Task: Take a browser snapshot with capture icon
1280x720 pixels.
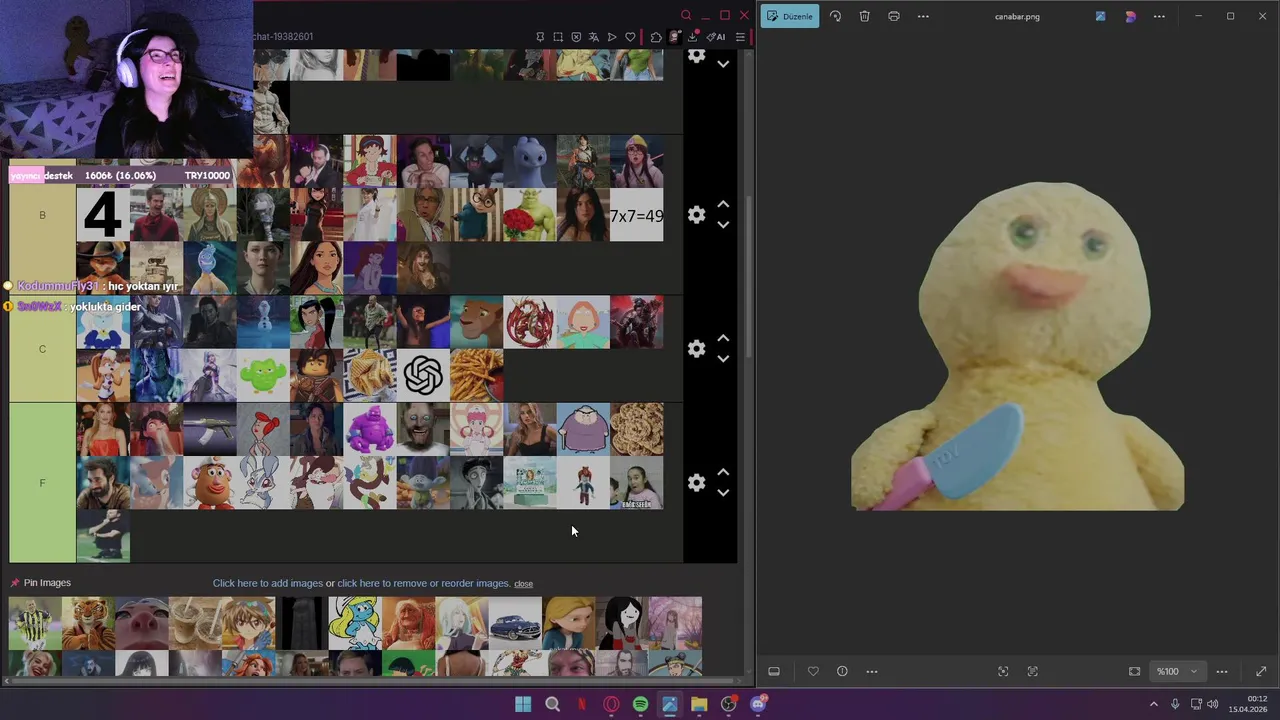Action: (558, 37)
